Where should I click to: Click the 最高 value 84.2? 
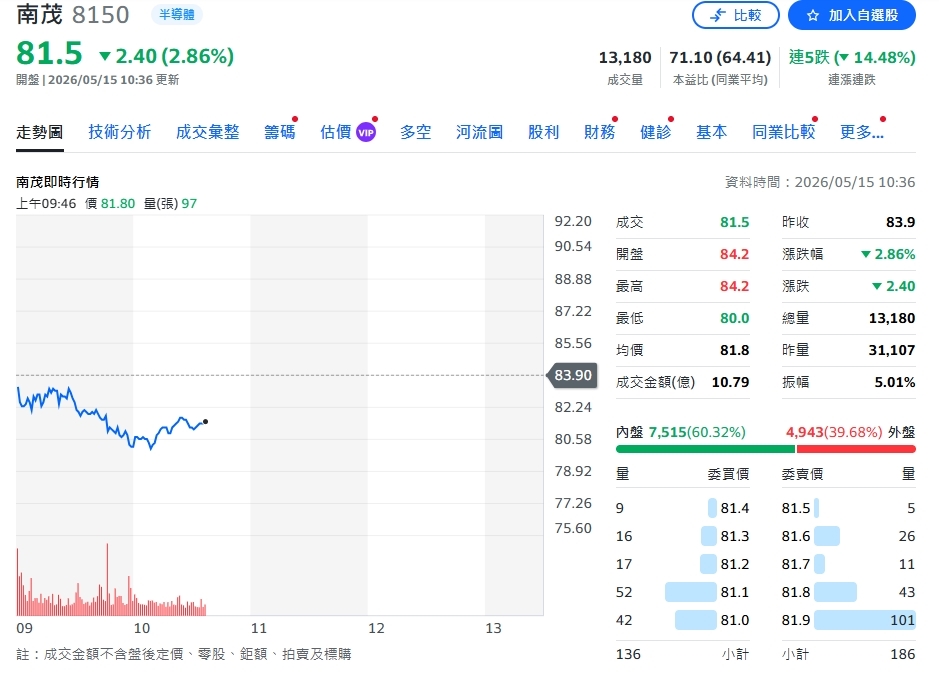pyautogui.click(x=734, y=286)
